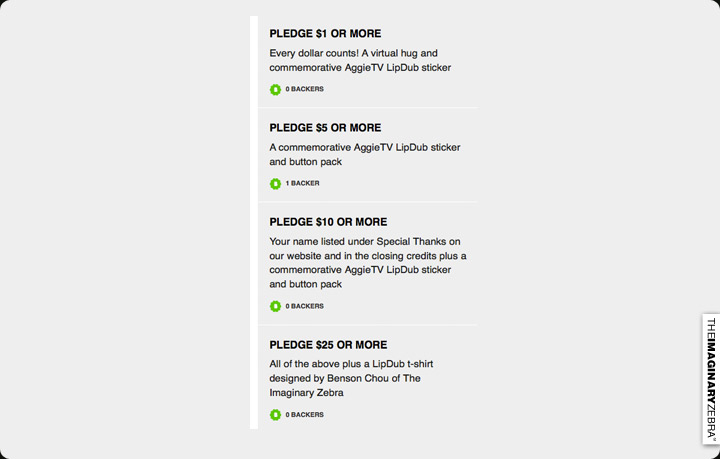Click green backer badge under $5 pledge
The image size is (720, 459).
pyautogui.click(x=275, y=184)
